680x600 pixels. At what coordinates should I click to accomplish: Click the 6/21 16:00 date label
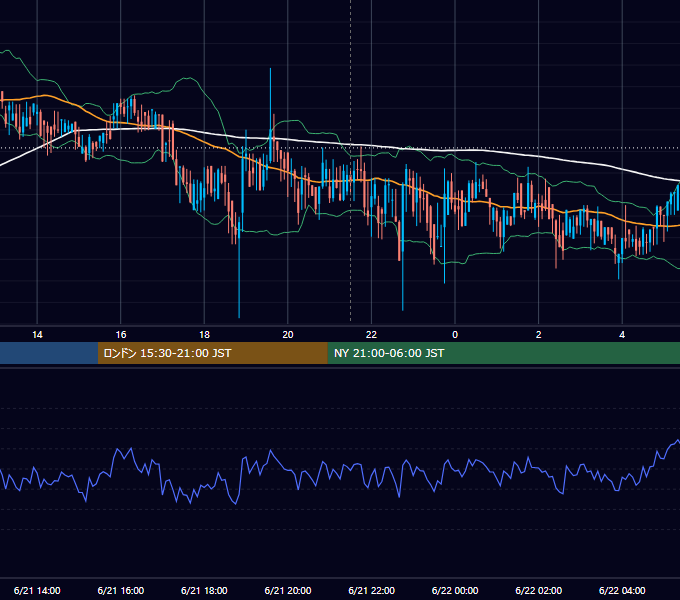[x=121, y=590]
